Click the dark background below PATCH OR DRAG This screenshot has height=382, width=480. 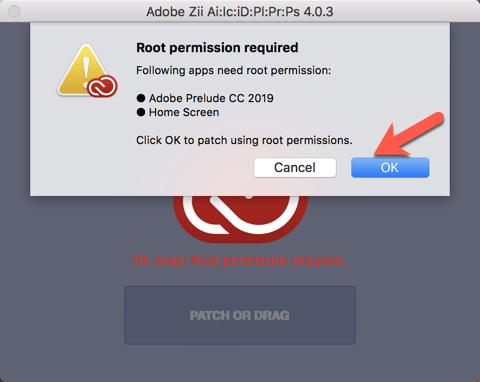click(x=240, y=363)
